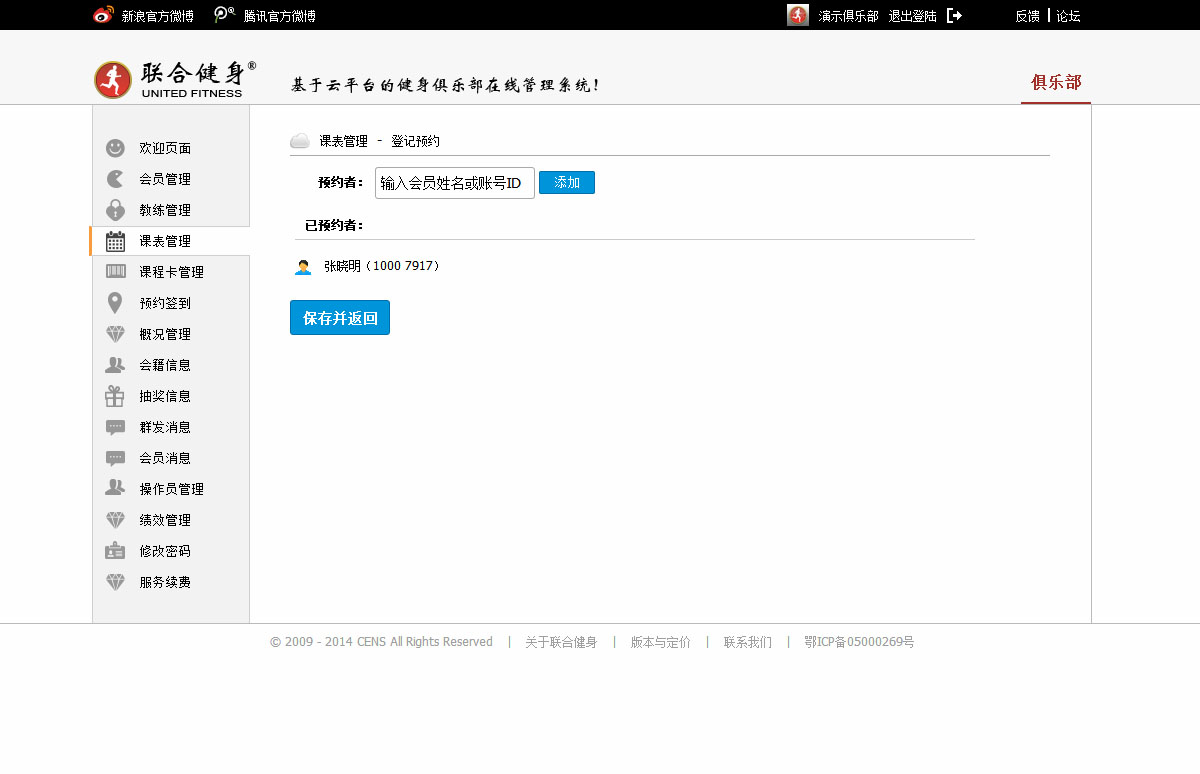This screenshot has width=1200, height=774.
Task: Switch to the 俱乐部 tab
Action: 1056,82
